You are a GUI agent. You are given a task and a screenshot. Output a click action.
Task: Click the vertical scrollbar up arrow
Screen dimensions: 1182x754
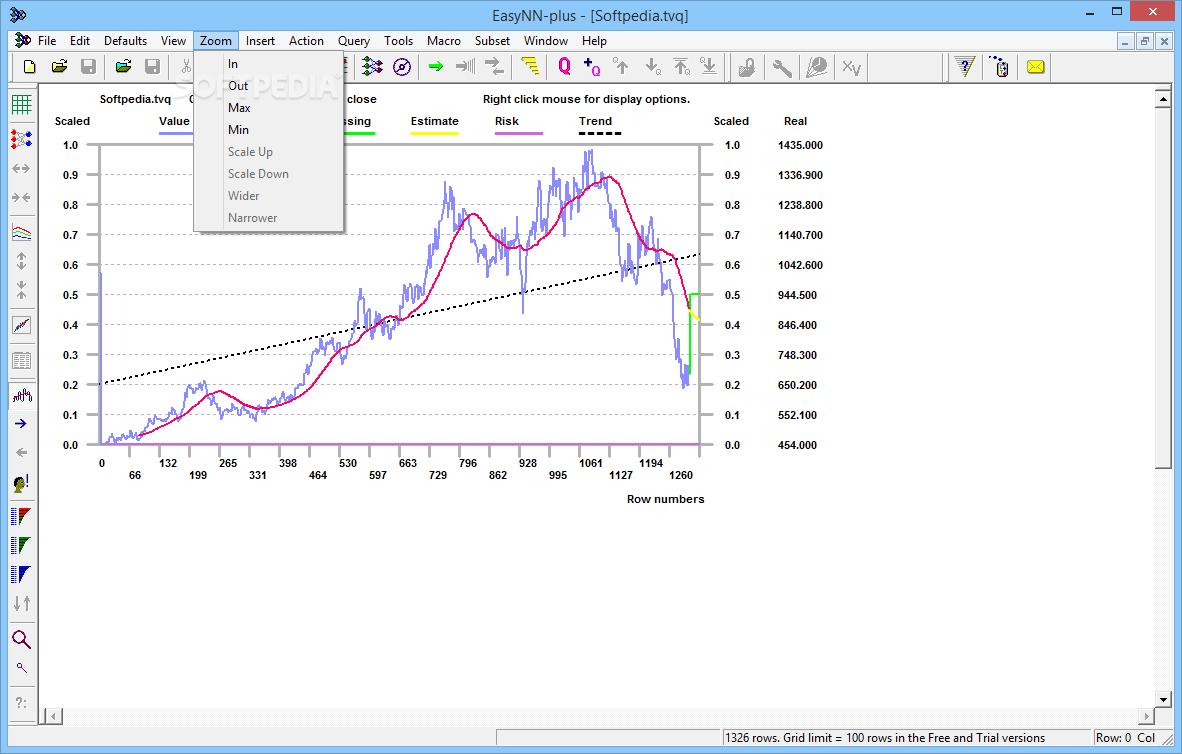coord(1162,98)
